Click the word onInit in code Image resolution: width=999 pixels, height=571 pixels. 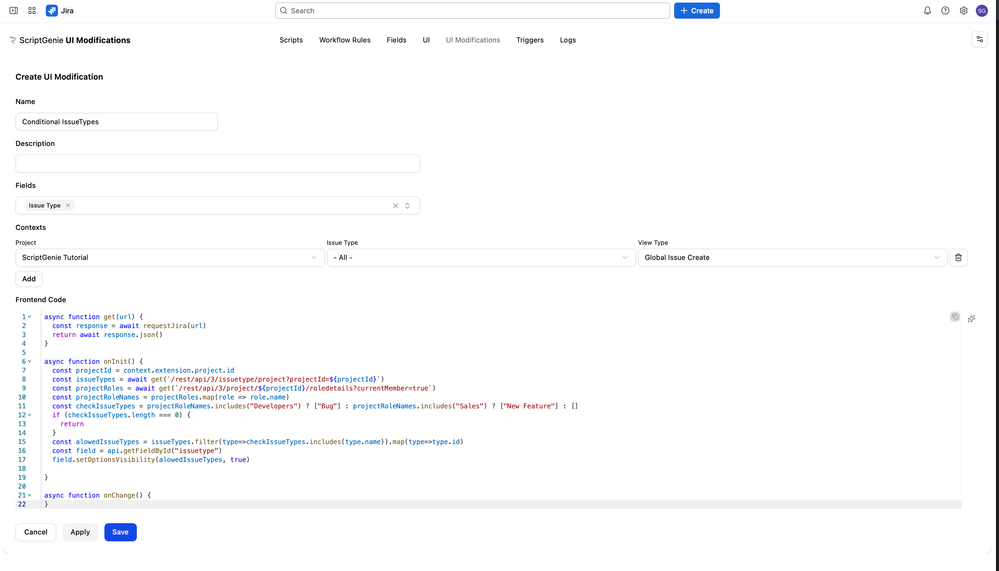115,361
